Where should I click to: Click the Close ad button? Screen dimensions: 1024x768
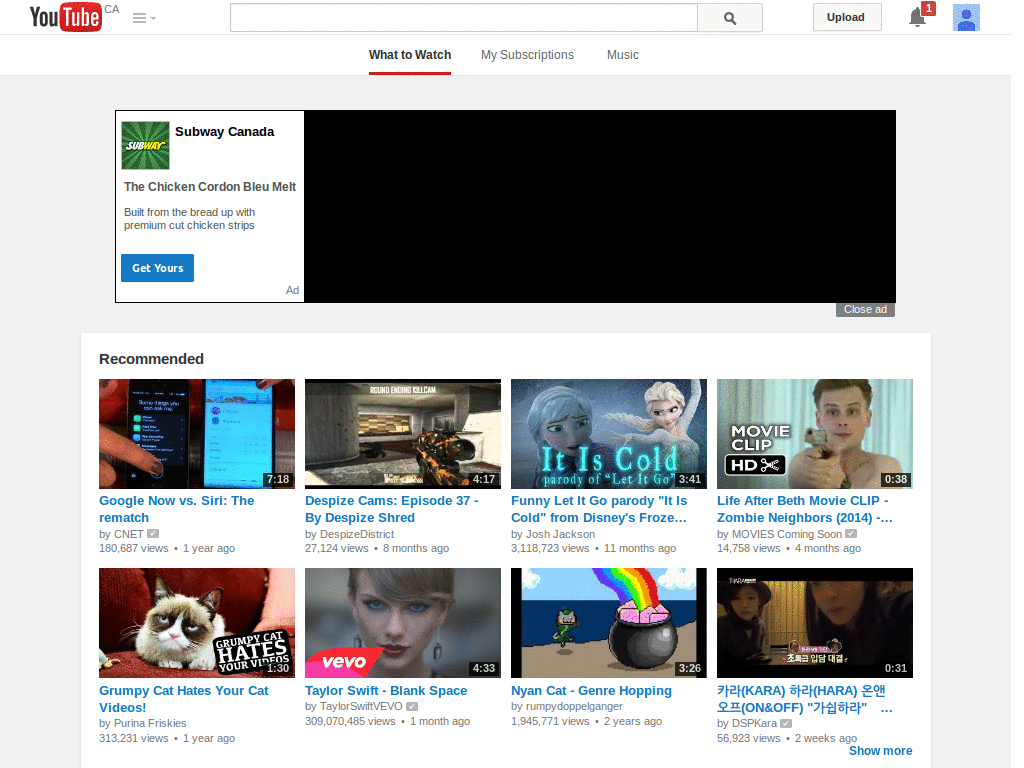pos(865,310)
